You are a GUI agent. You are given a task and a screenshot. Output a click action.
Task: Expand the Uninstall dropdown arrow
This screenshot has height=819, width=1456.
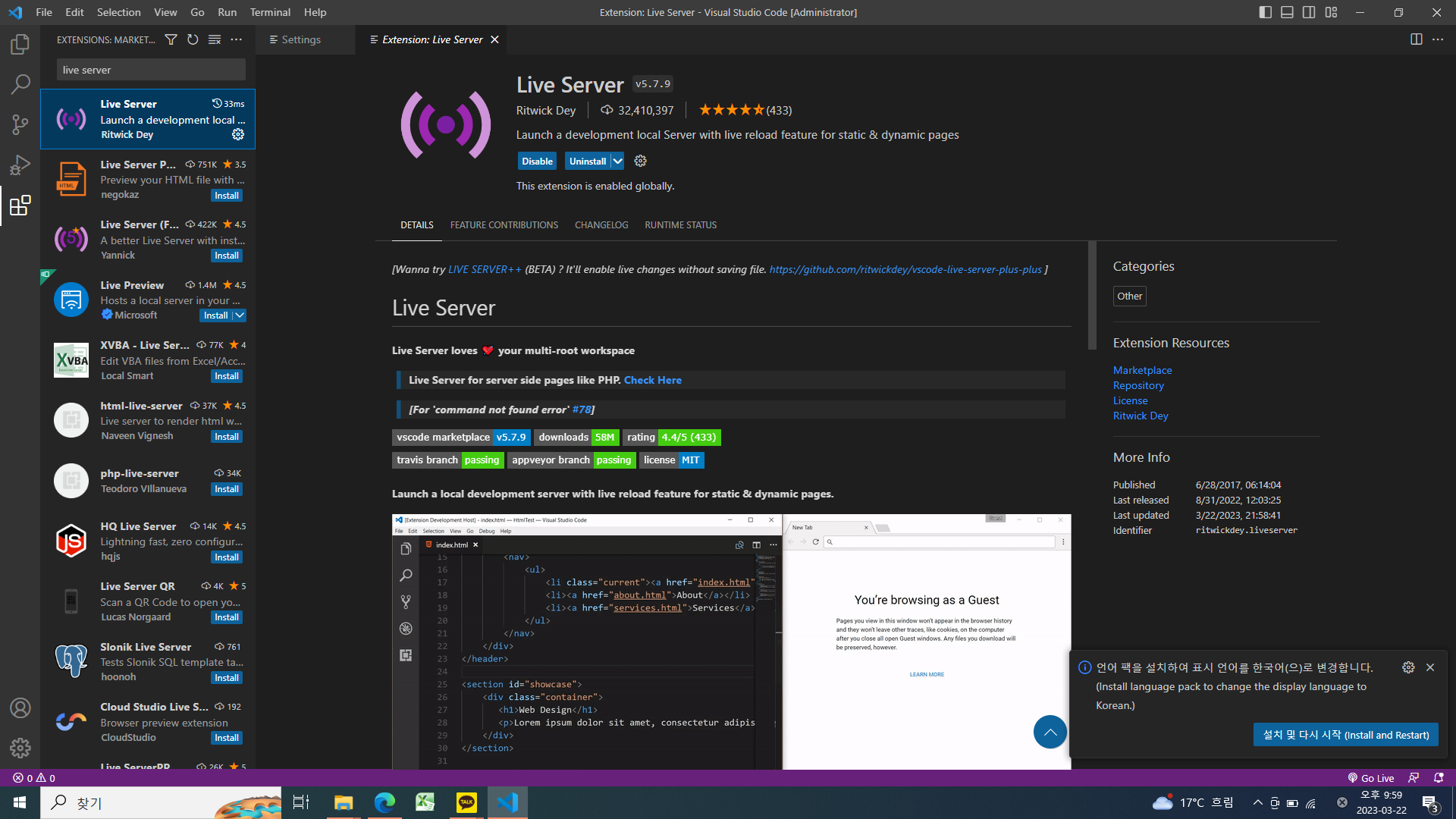tap(618, 161)
